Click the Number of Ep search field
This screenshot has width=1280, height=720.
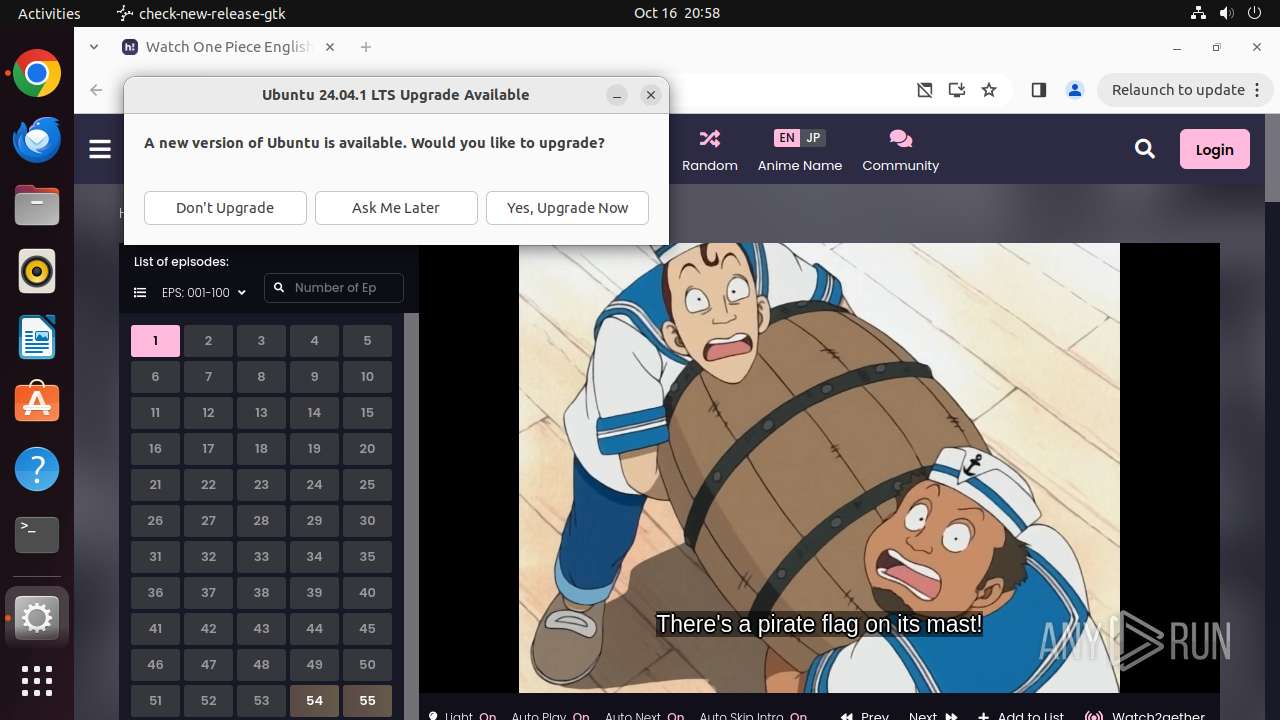pyautogui.click(x=334, y=288)
